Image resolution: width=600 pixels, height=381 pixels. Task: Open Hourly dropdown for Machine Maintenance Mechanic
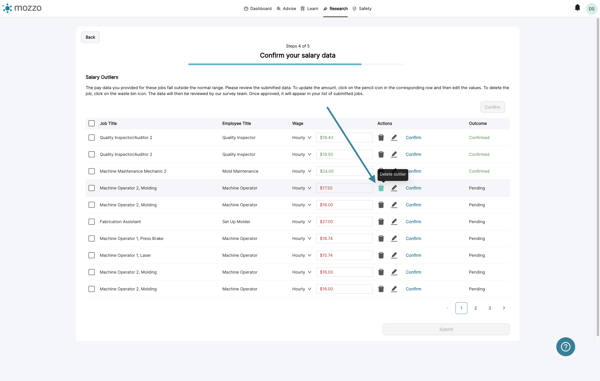[x=302, y=171]
